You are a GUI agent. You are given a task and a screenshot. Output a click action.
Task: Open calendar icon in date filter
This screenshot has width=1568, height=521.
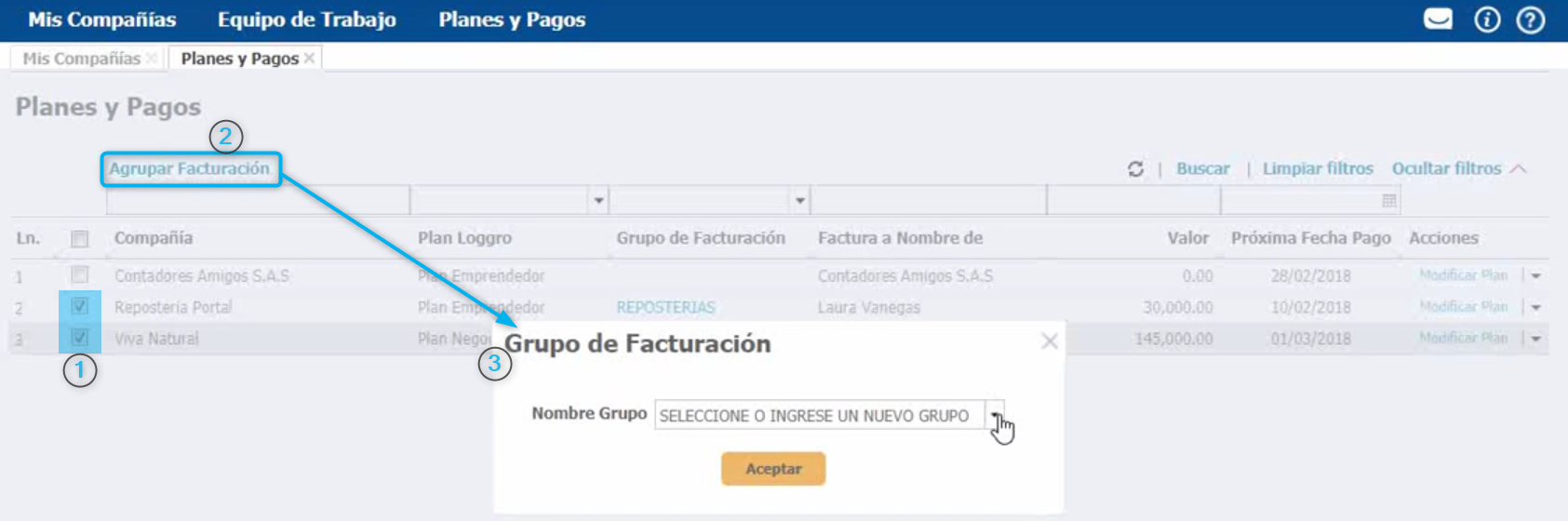[x=1388, y=201]
